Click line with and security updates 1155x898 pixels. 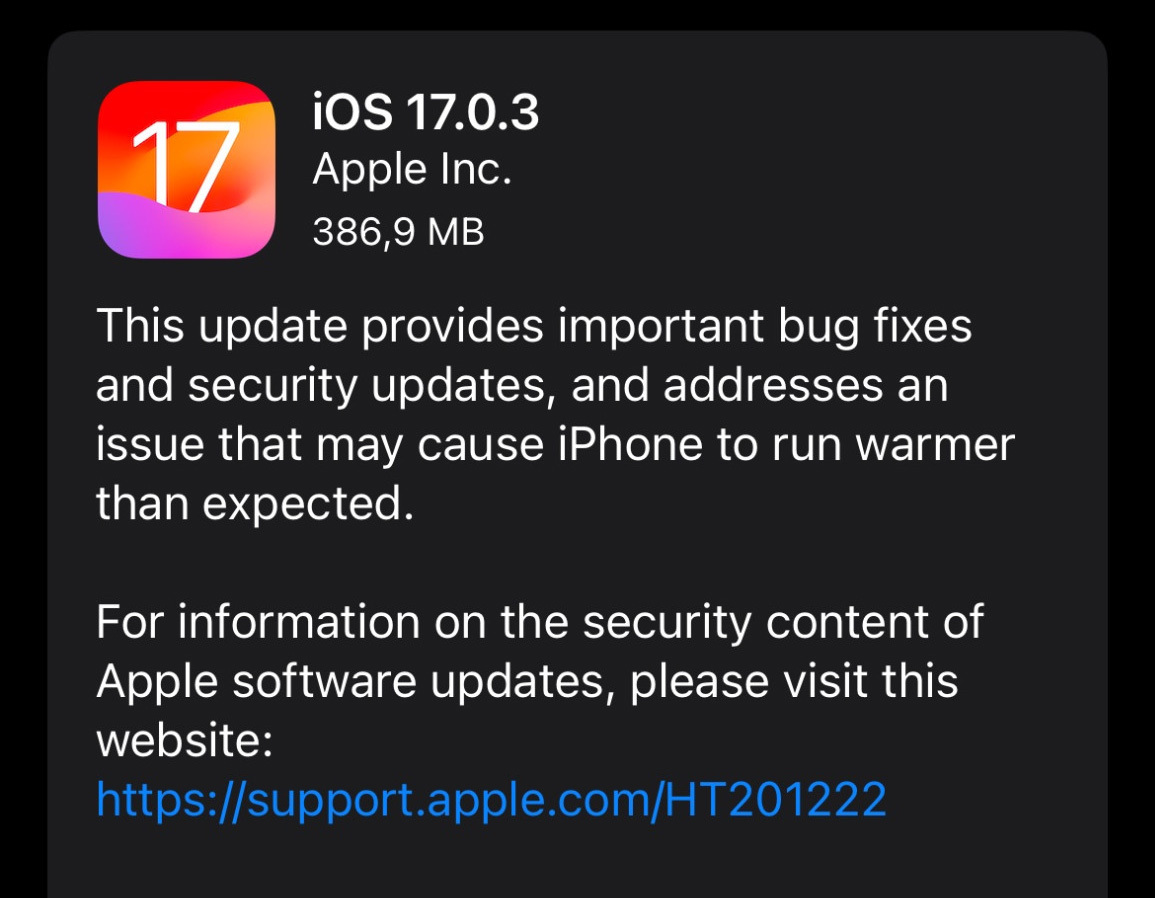tap(522, 387)
